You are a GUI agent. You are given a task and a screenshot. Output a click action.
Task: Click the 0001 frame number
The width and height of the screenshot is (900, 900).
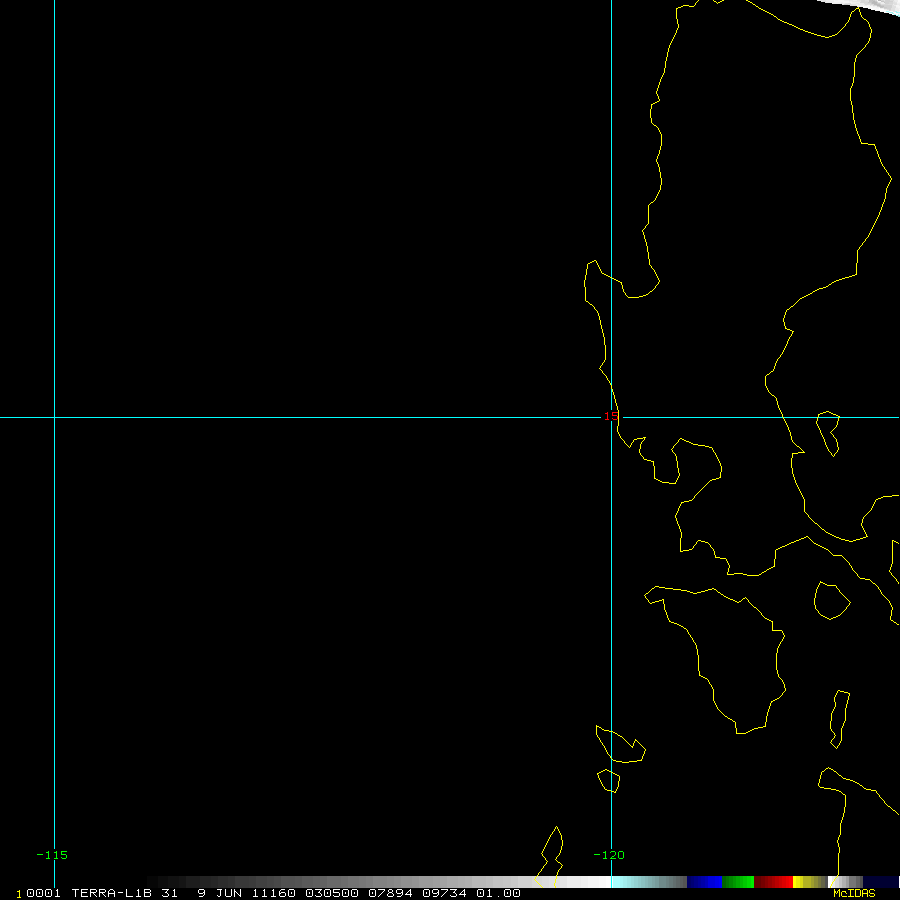[x=42, y=893]
